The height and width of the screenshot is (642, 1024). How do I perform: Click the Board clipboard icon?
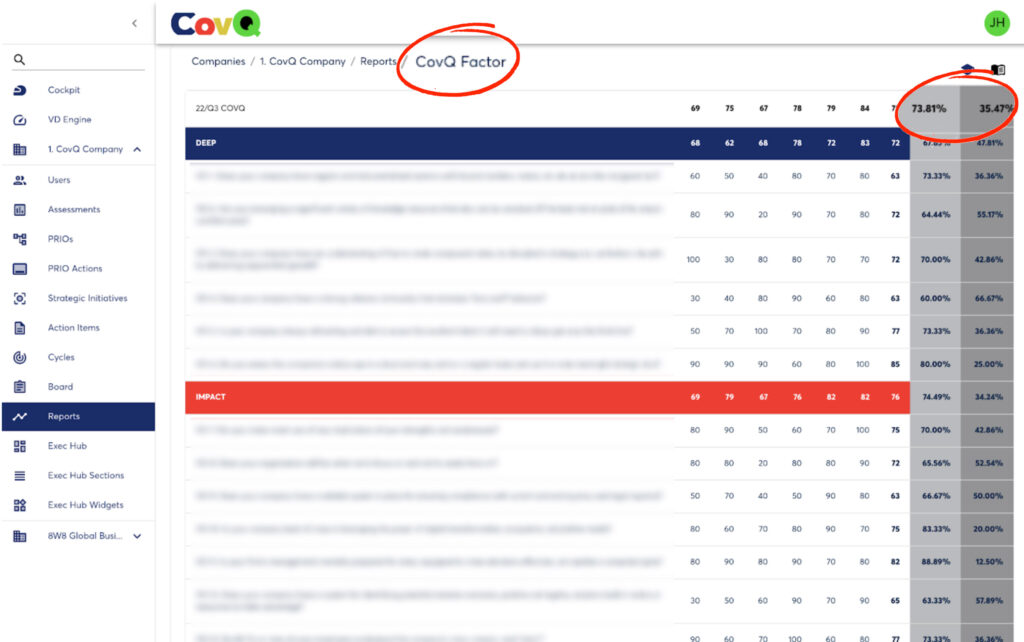(20, 387)
